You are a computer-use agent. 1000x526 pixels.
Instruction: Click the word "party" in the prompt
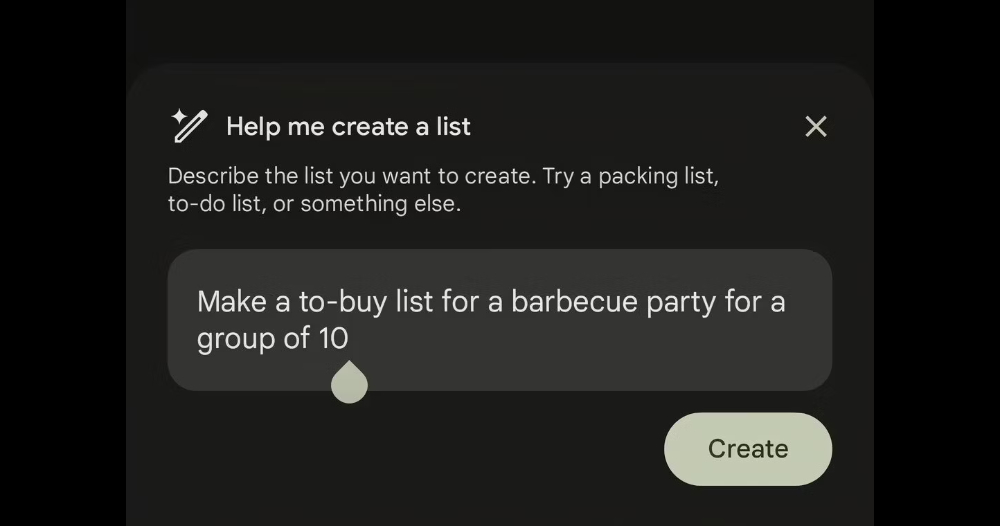click(x=680, y=303)
